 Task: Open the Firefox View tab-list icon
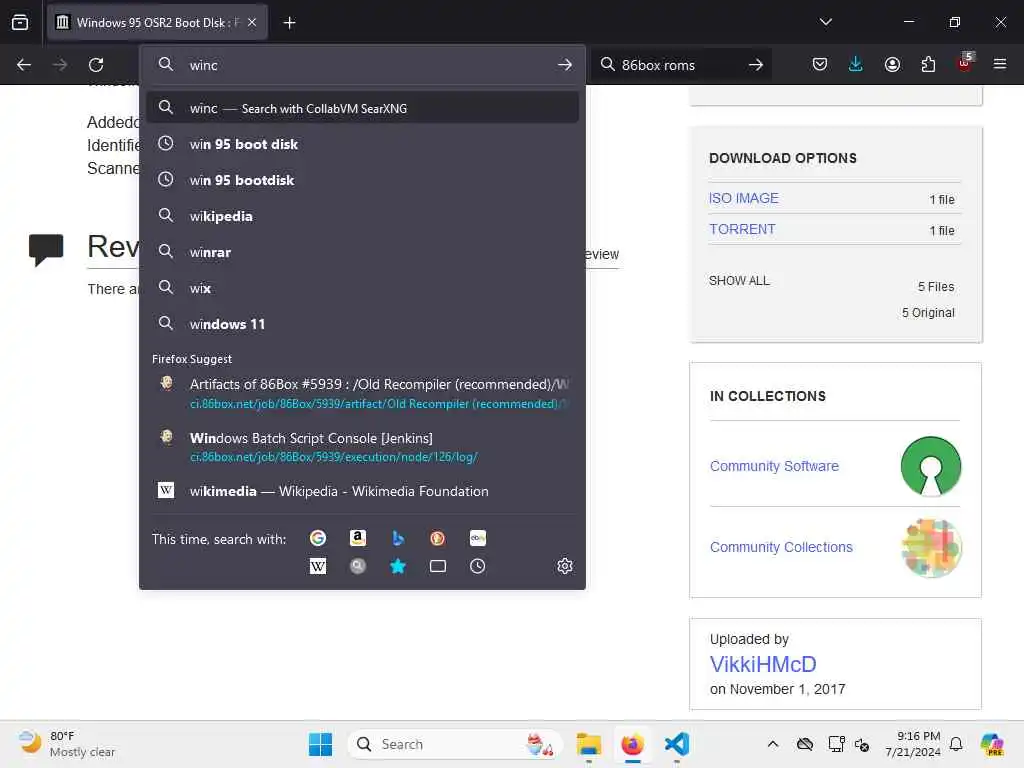[20, 22]
